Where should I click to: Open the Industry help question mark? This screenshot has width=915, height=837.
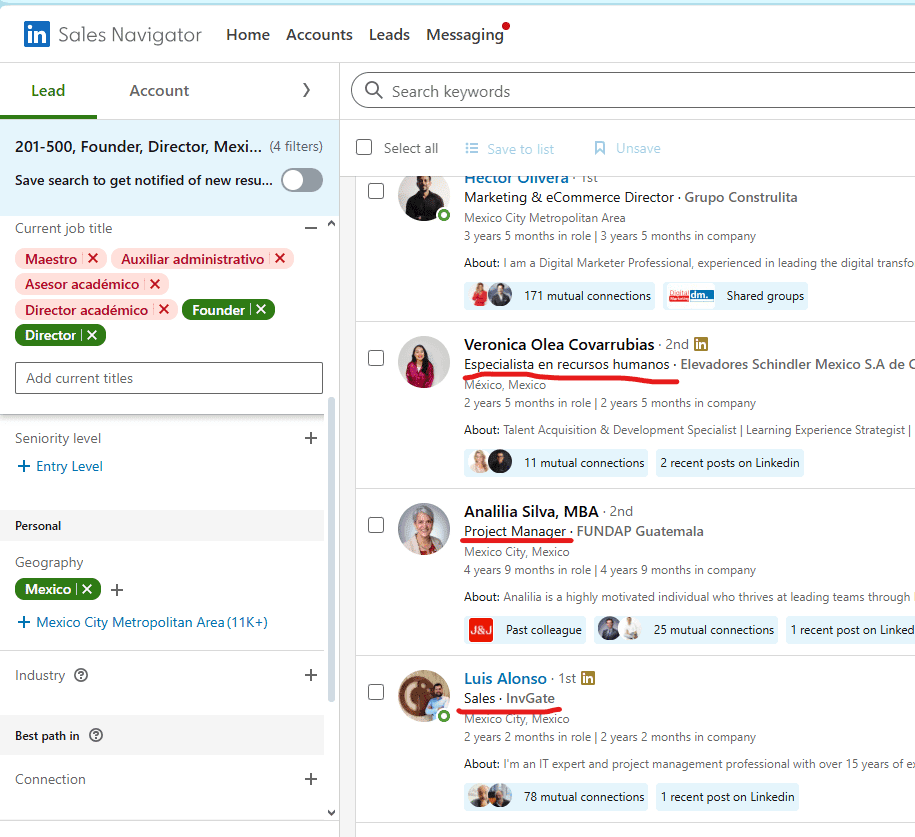coord(81,675)
